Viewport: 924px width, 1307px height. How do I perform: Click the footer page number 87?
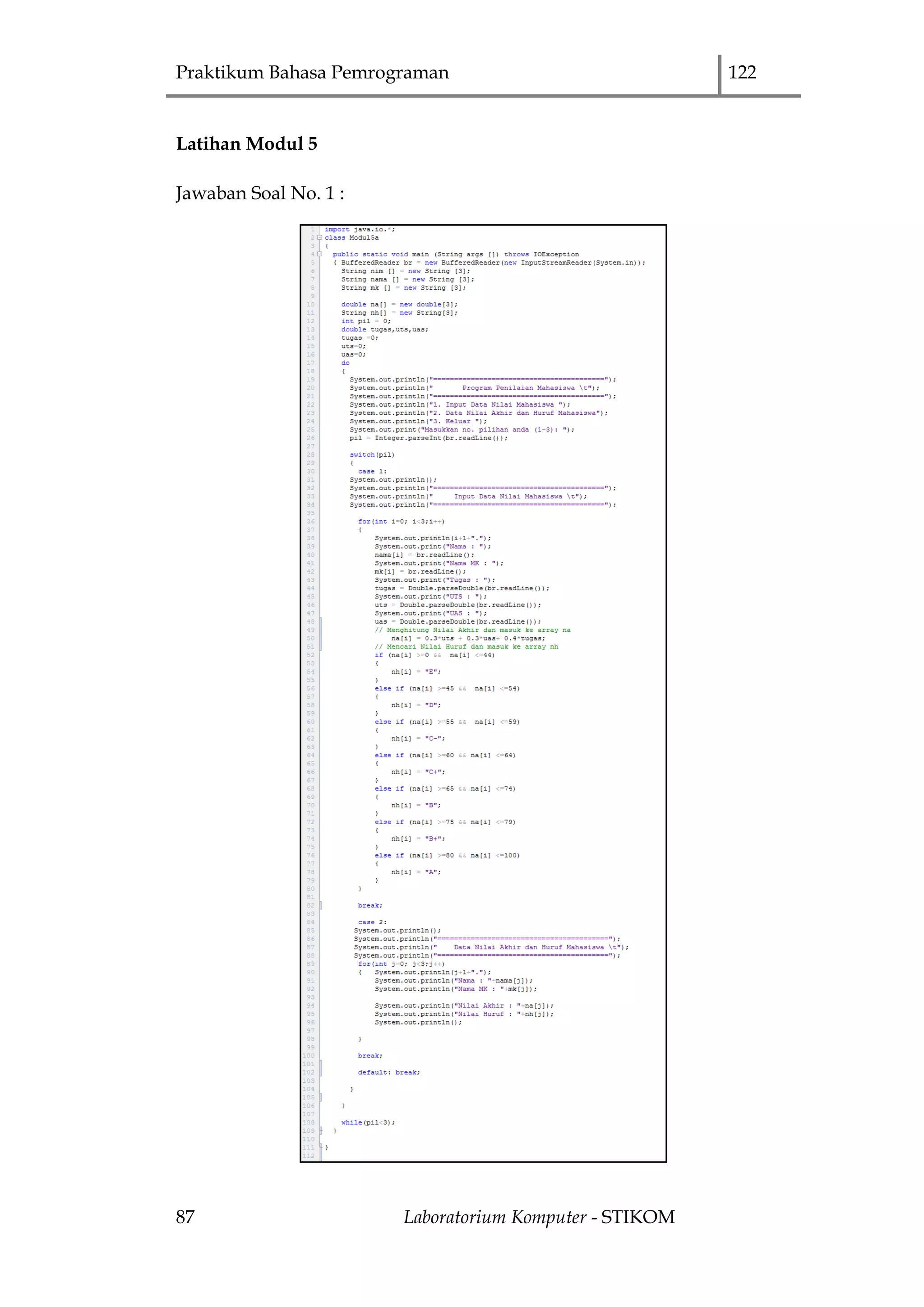point(185,1216)
